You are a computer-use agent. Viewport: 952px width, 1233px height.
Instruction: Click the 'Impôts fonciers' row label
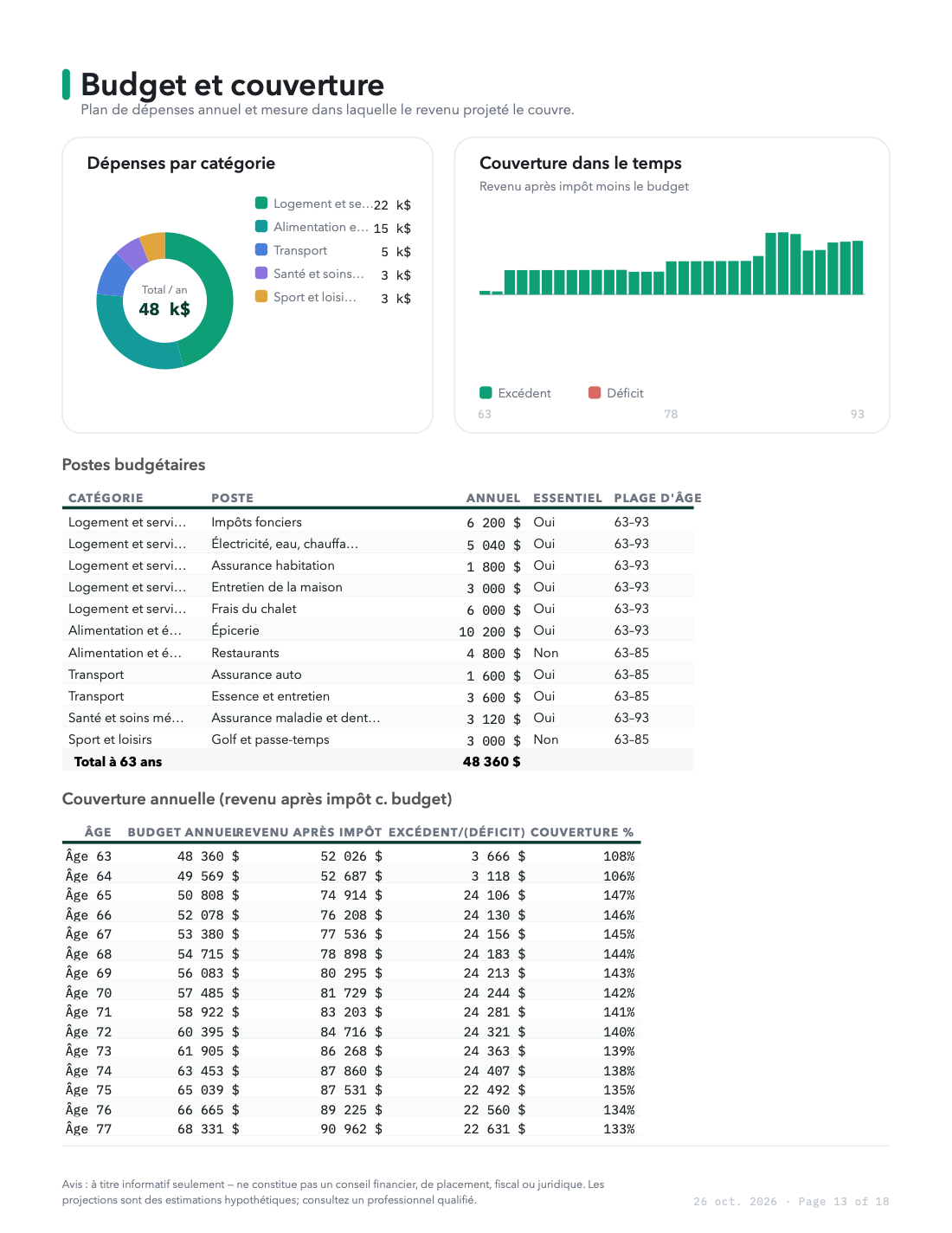(257, 522)
